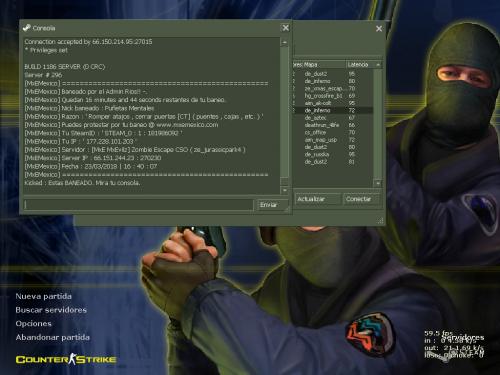The height and width of the screenshot is (375, 500).
Task: Click the 'Kicked : Estas BANEADO' console line
Action: [x=82, y=183]
